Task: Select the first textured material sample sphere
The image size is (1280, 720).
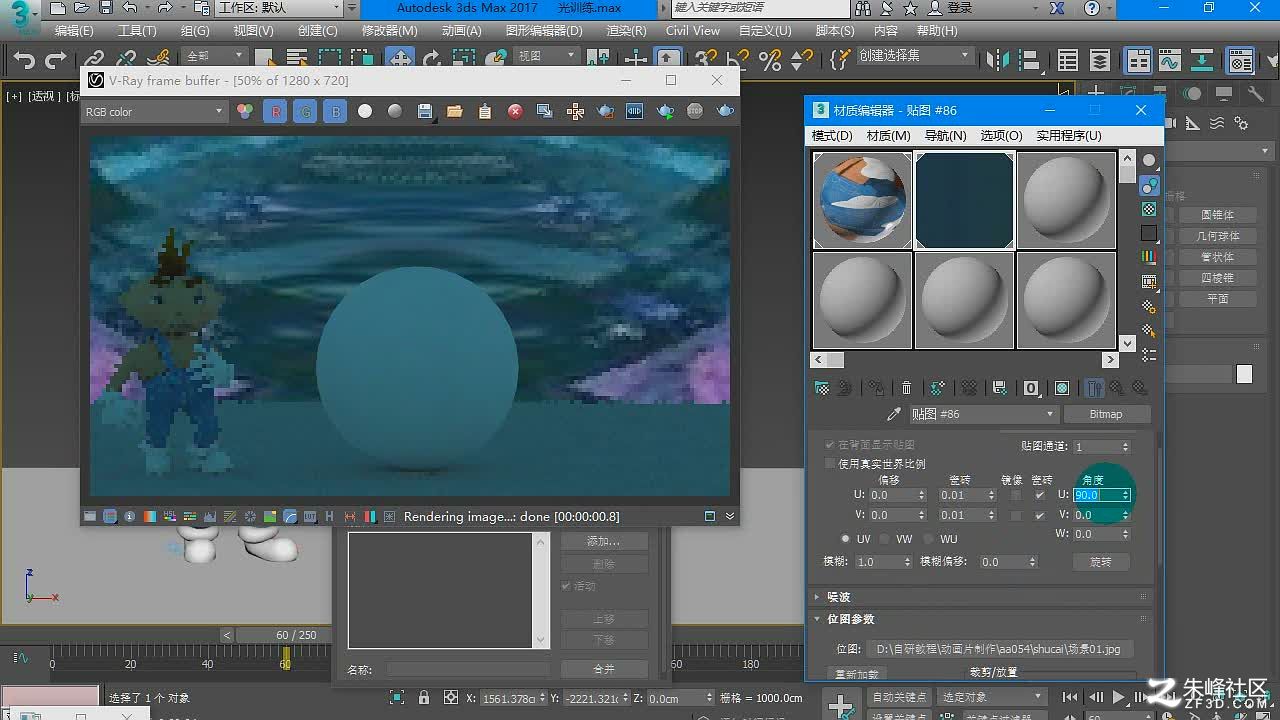Action: [862, 200]
